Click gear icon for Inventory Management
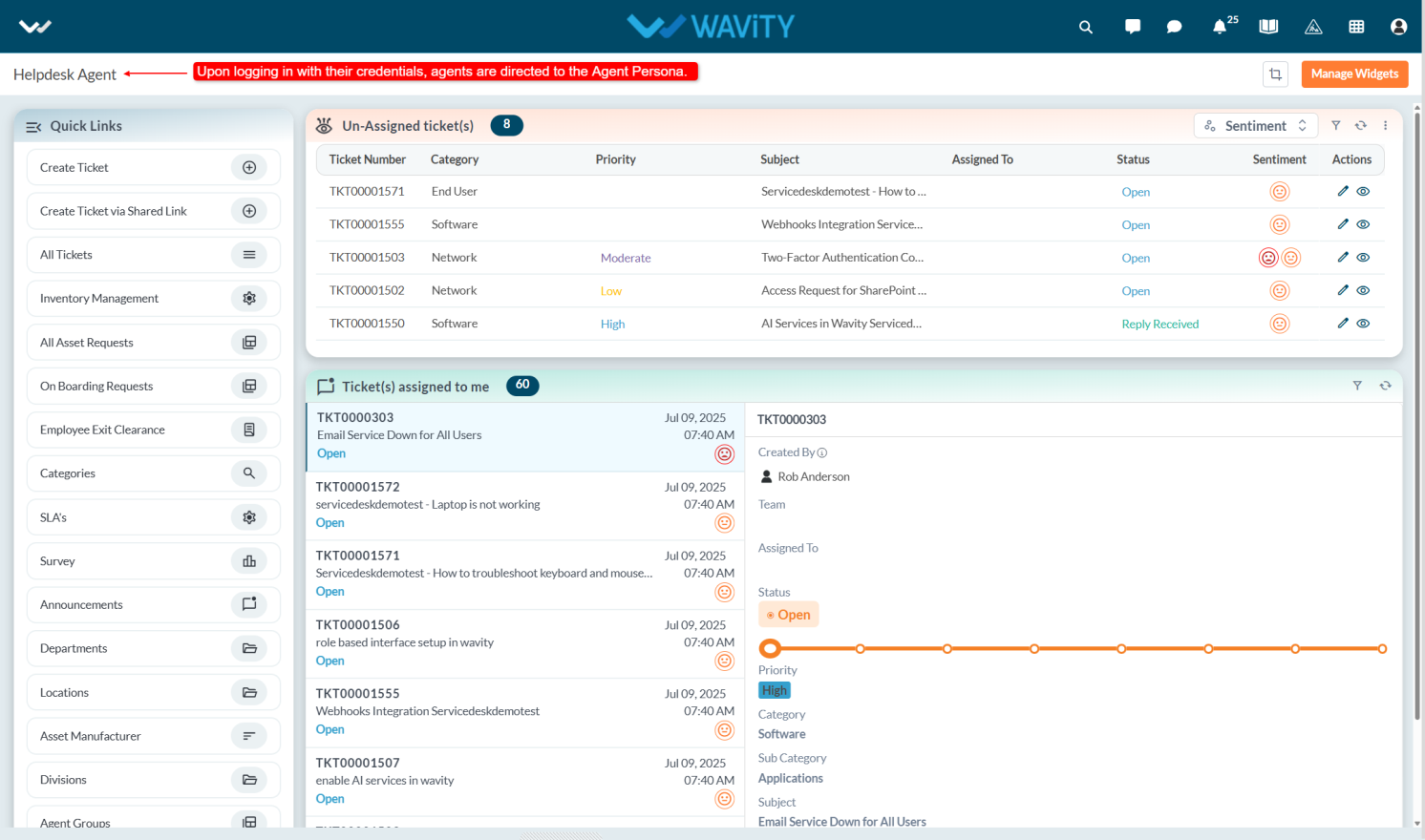 click(x=249, y=298)
